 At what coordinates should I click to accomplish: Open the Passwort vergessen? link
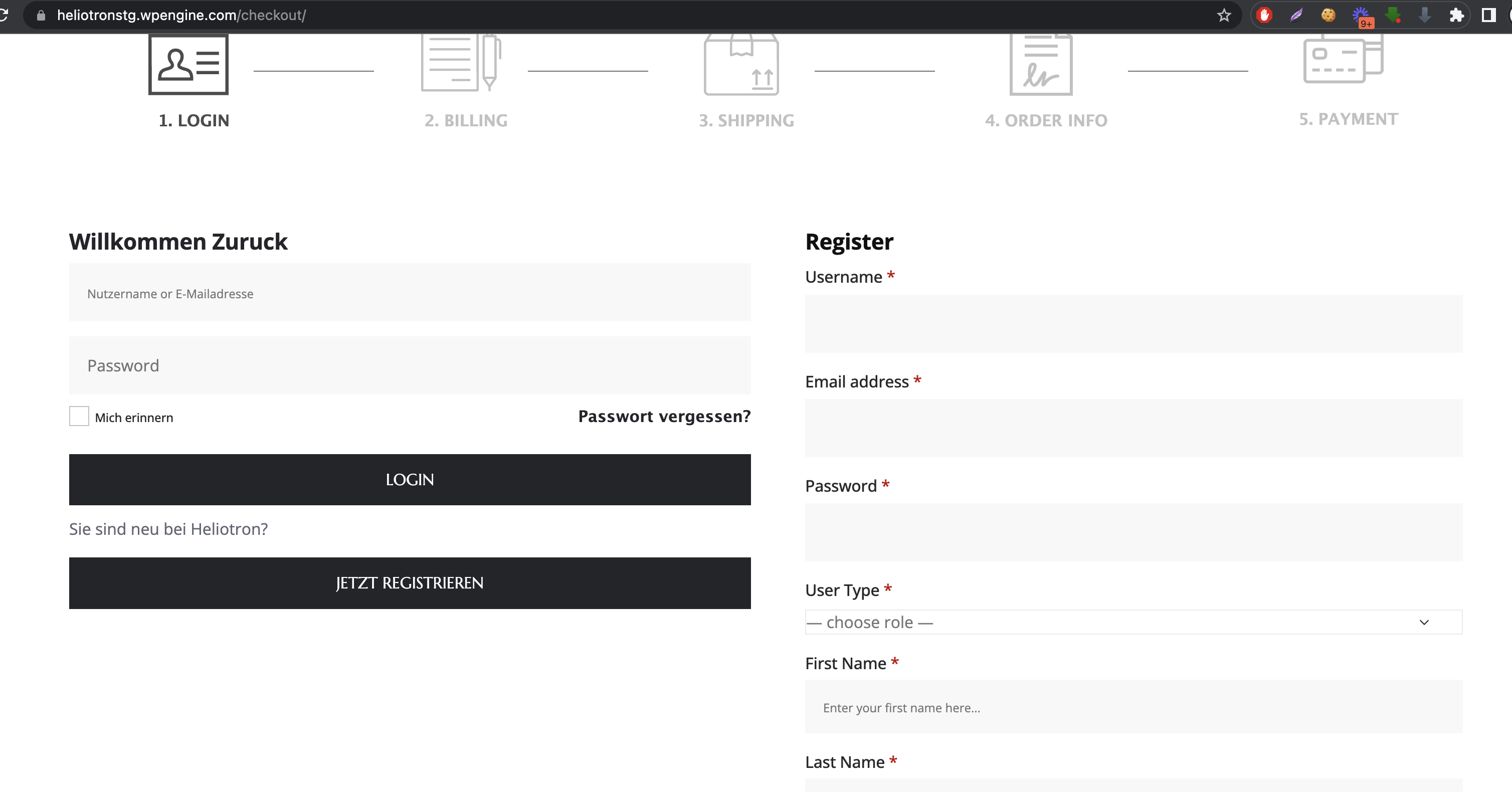click(x=664, y=416)
